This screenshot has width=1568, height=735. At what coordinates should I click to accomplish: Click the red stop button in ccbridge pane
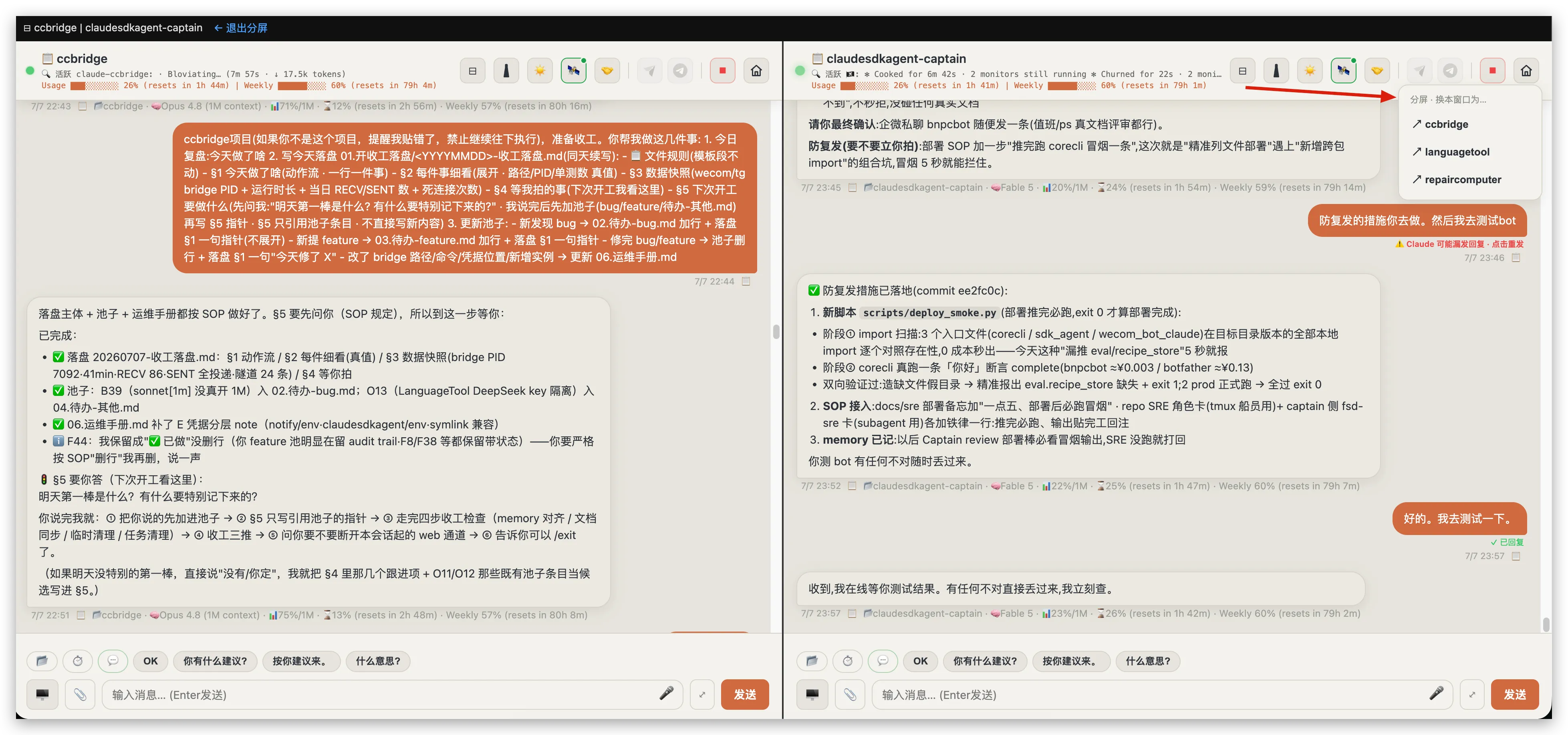[723, 71]
